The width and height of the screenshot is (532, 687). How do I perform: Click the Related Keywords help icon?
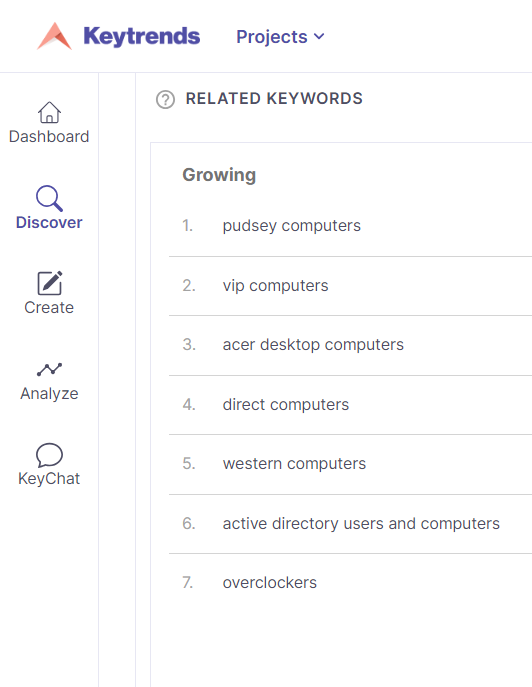tap(165, 99)
